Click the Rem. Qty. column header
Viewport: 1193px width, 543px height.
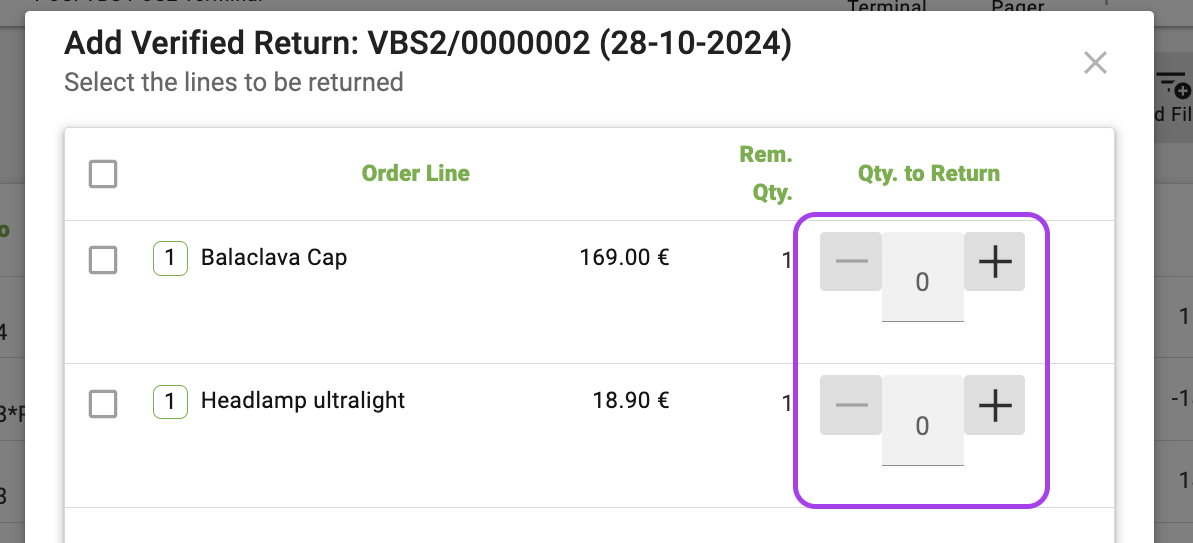tap(766, 173)
